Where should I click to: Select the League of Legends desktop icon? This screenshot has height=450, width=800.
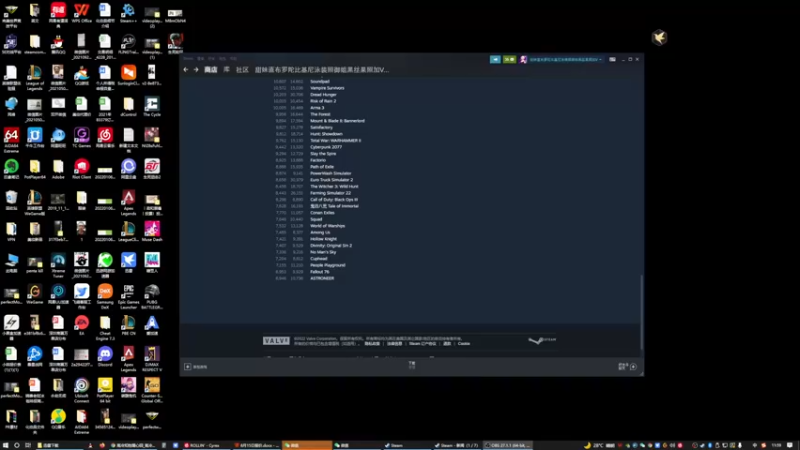click(34, 78)
